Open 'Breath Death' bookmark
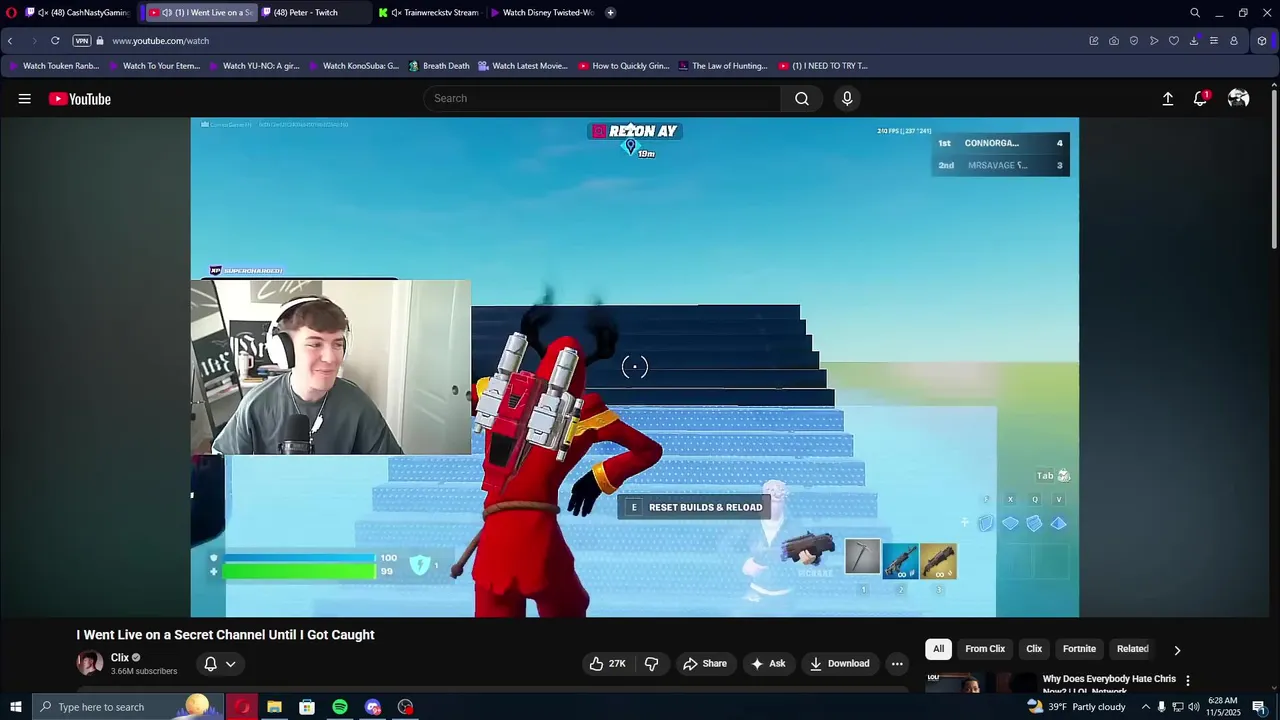1280x720 pixels. click(439, 66)
